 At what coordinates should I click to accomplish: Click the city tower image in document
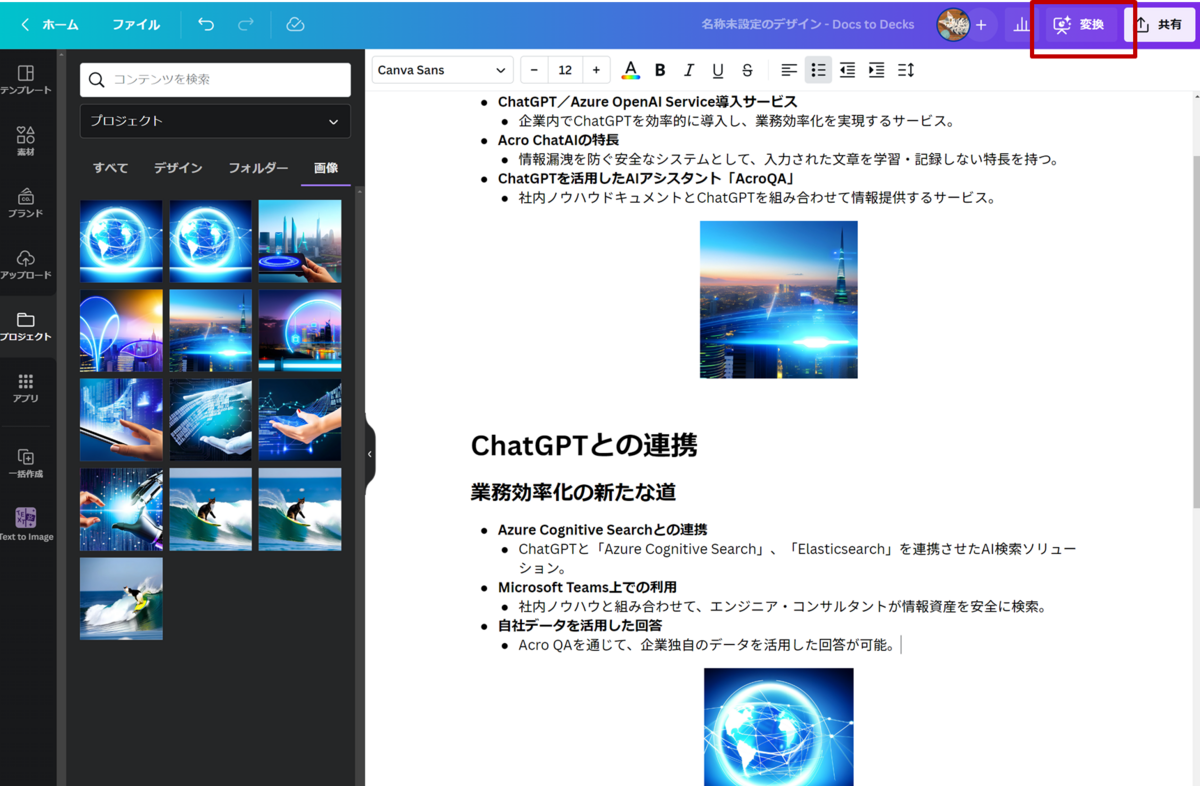click(x=778, y=299)
